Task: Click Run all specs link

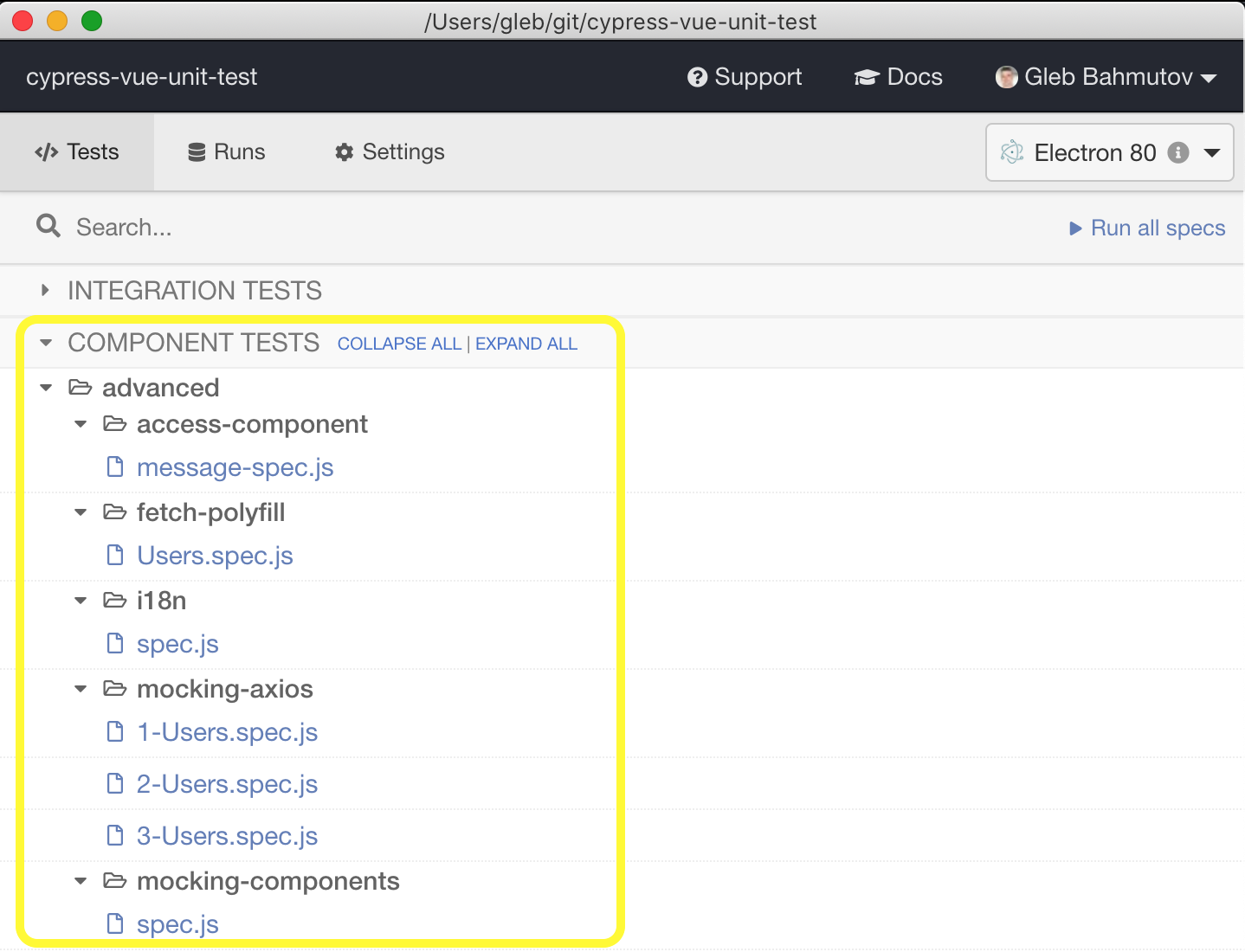Action: click(1147, 228)
